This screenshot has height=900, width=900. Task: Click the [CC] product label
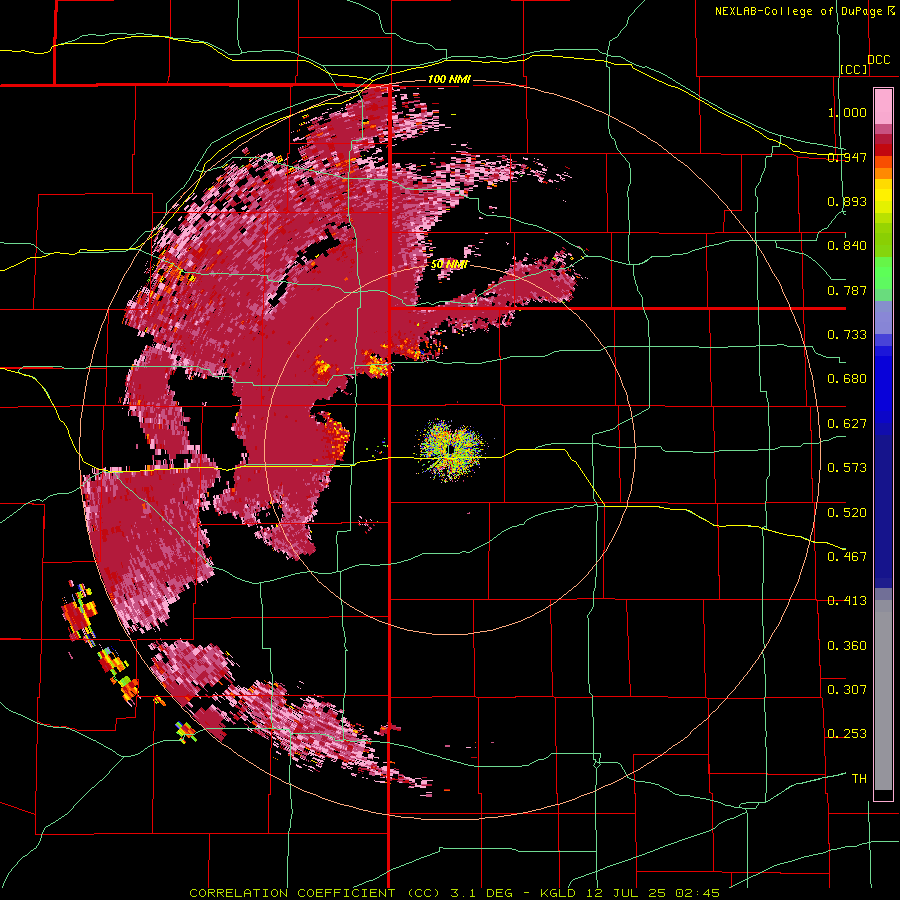854,69
